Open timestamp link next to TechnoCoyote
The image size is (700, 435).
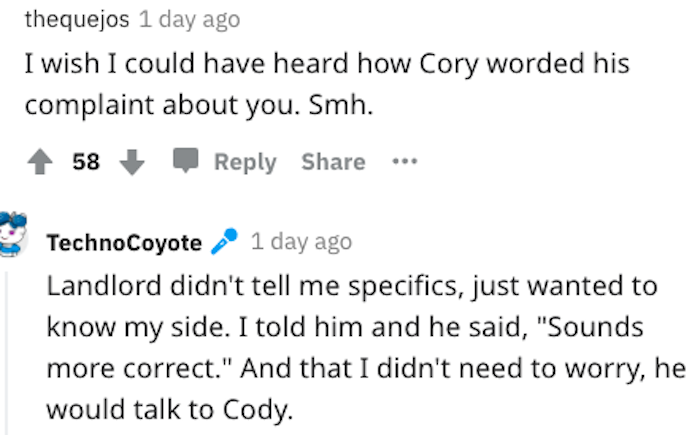(x=301, y=242)
